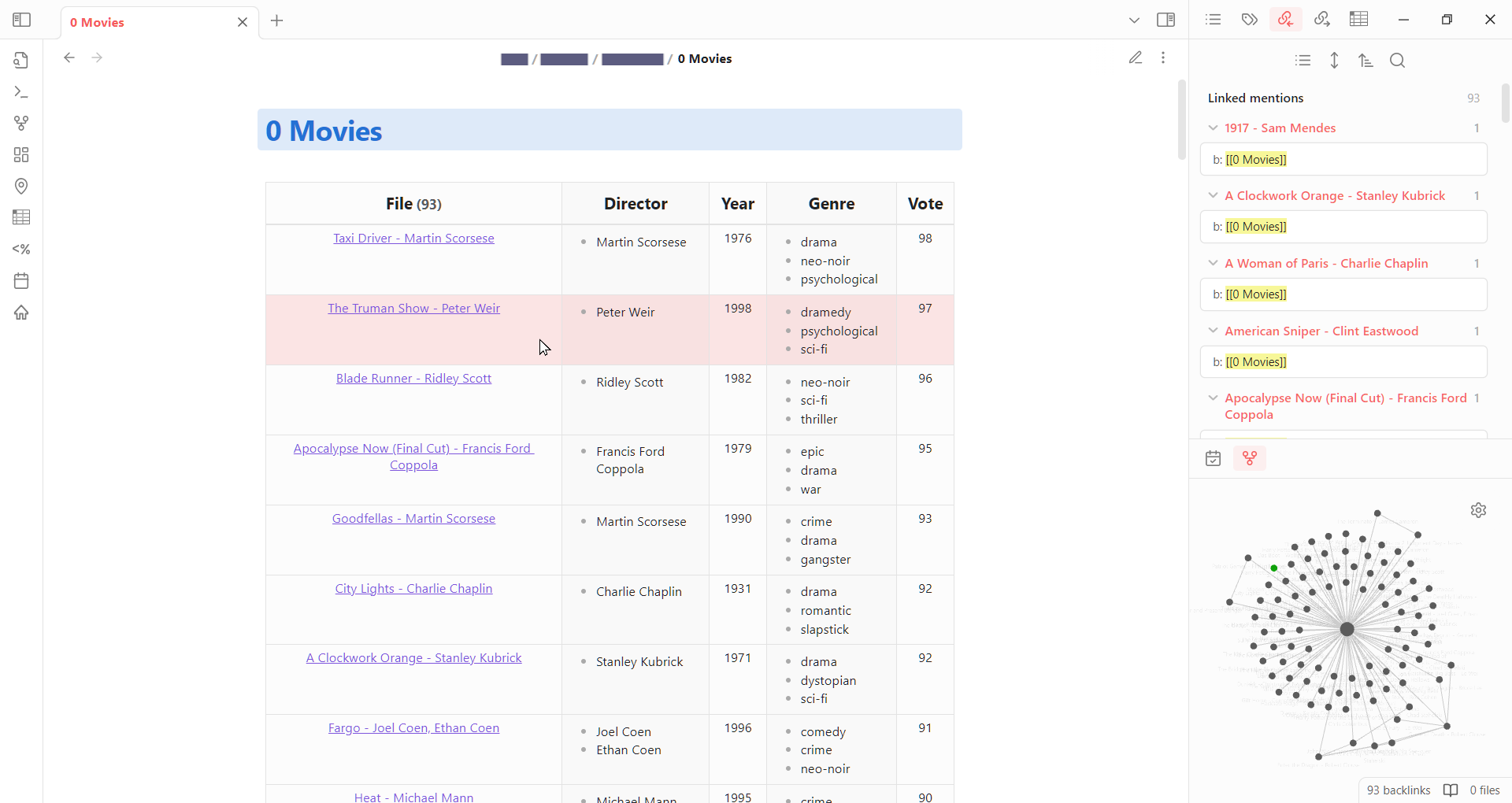Click the green node in local graph
The height and width of the screenshot is (803, 1512).
point(1273,568)
